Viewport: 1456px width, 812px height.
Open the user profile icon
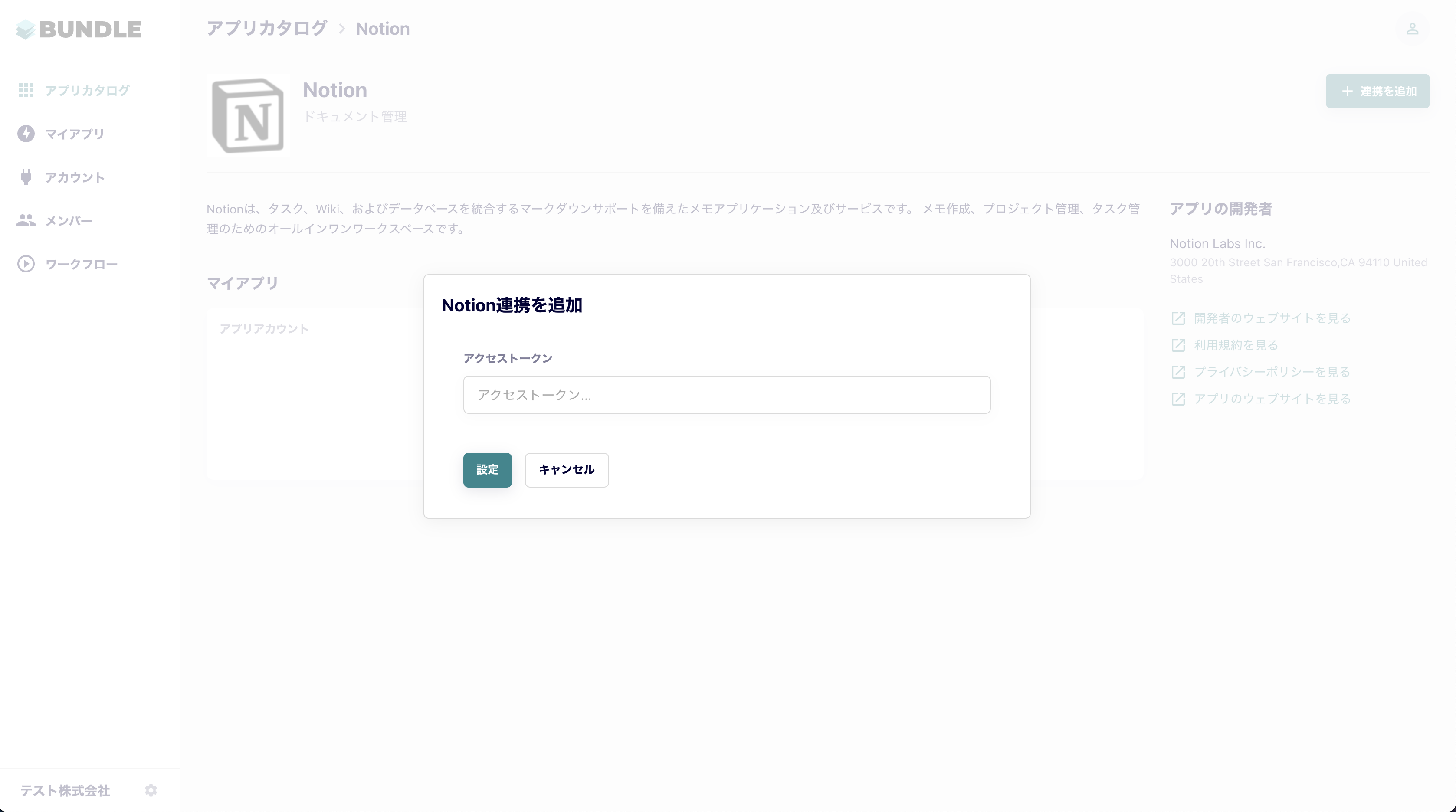click(1413, 29)
